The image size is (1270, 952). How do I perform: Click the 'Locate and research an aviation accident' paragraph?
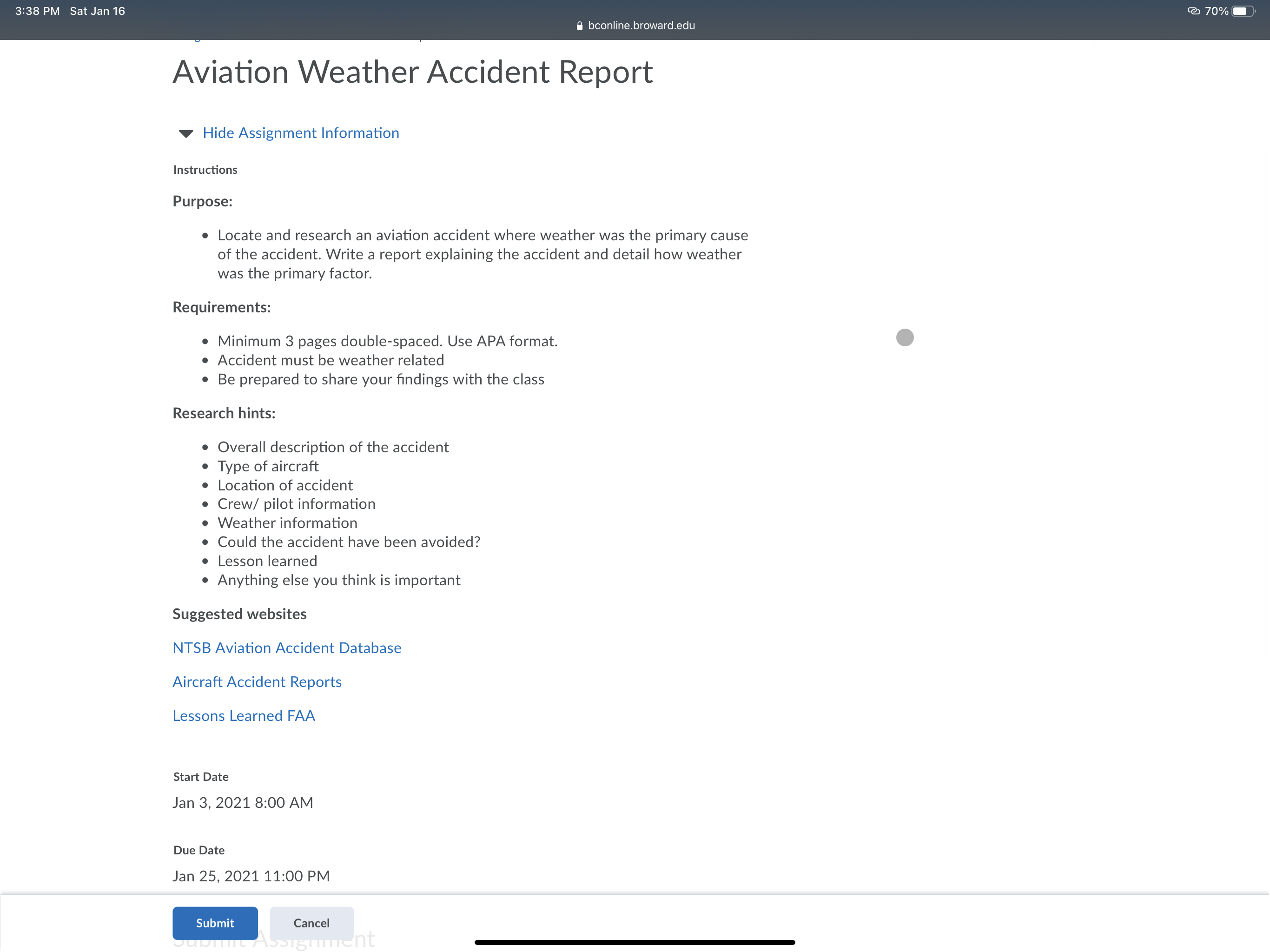click(483, 254)
